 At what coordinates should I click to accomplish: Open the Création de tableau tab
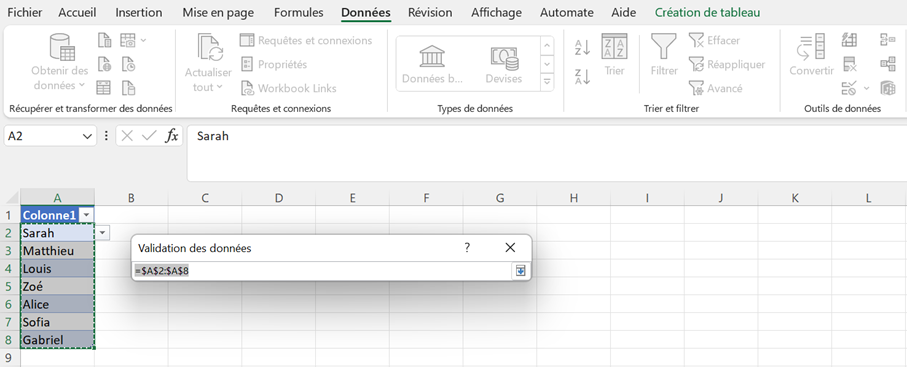coord(707,12)
